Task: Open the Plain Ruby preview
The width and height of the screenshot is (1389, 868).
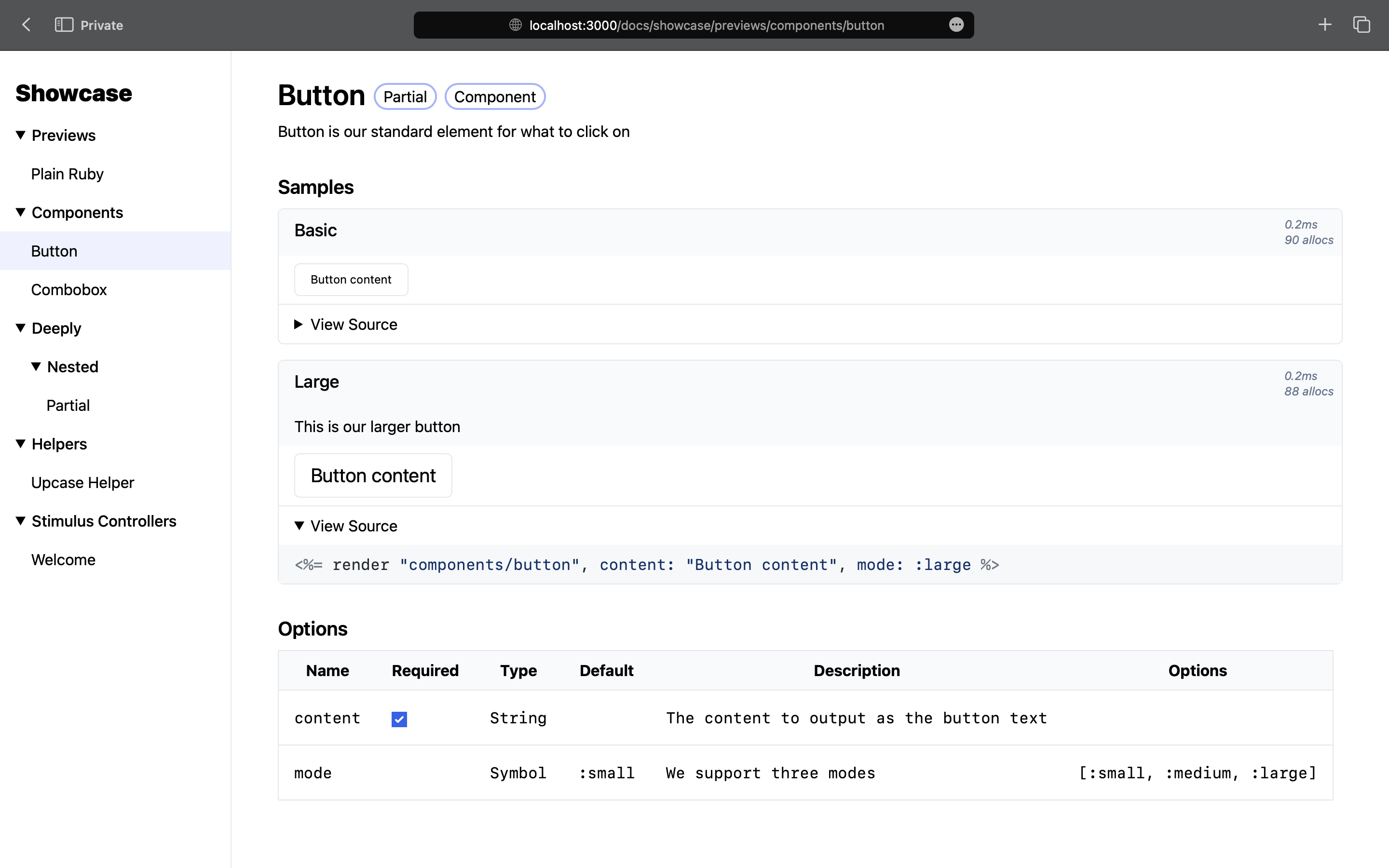Action: coord(67,174)
